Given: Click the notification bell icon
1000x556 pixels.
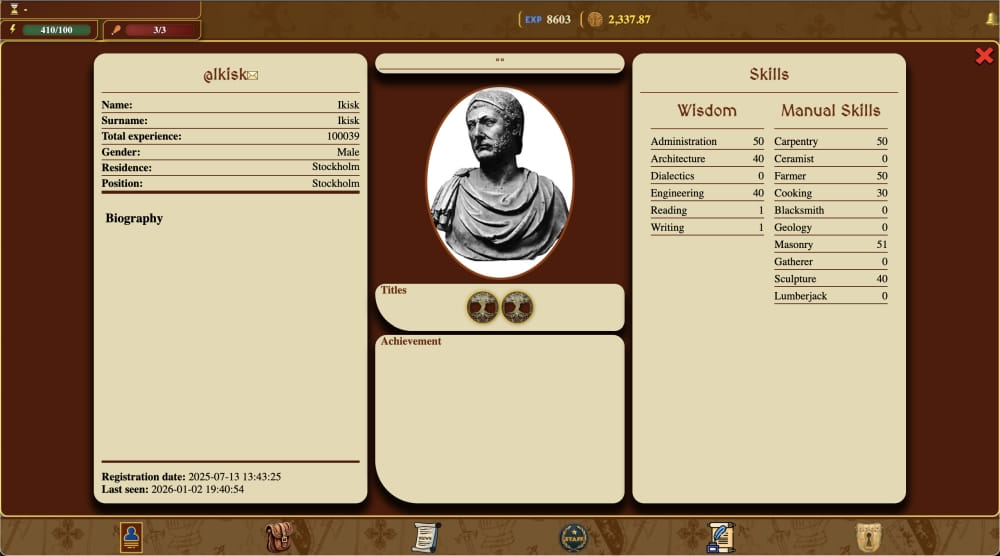Looking at the screenshot, I should [x=992, y=18].
